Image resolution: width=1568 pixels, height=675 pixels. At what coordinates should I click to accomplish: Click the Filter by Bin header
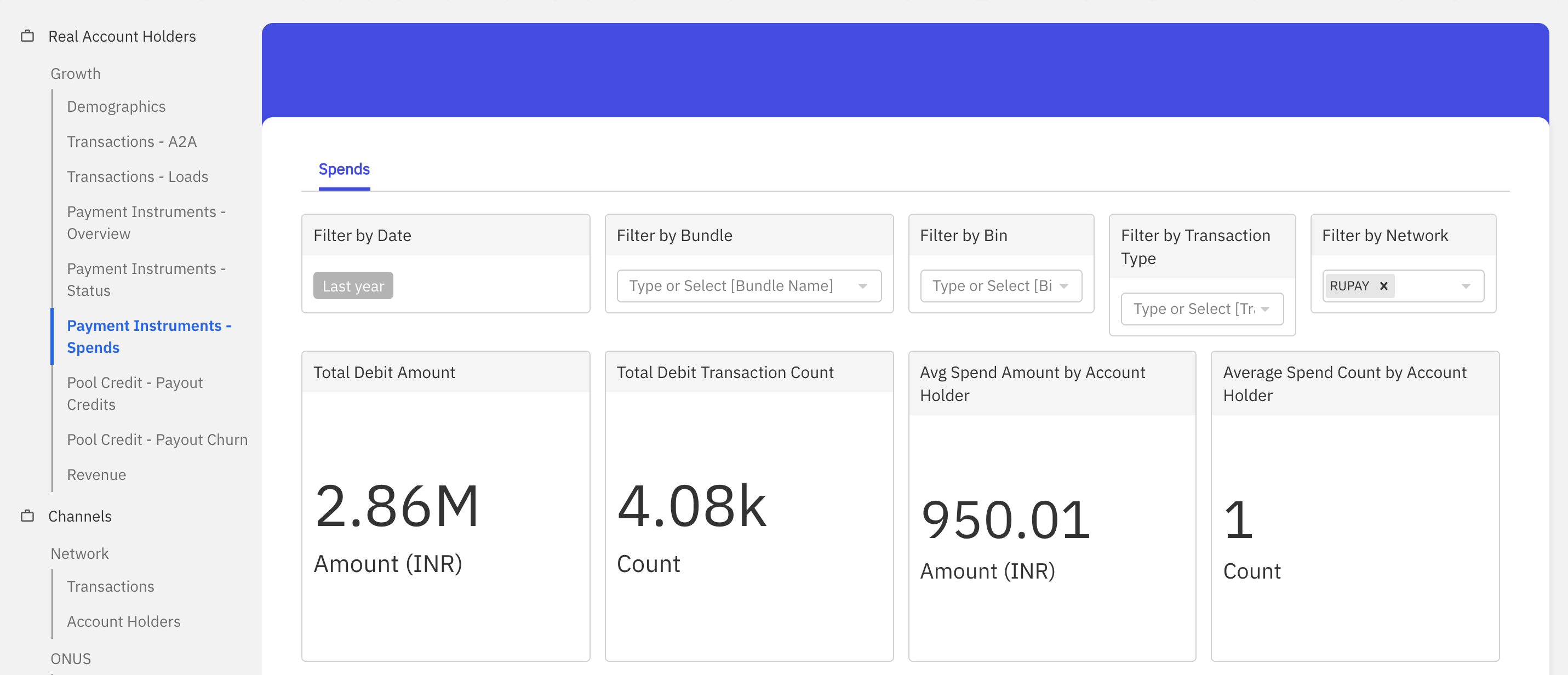964,236
